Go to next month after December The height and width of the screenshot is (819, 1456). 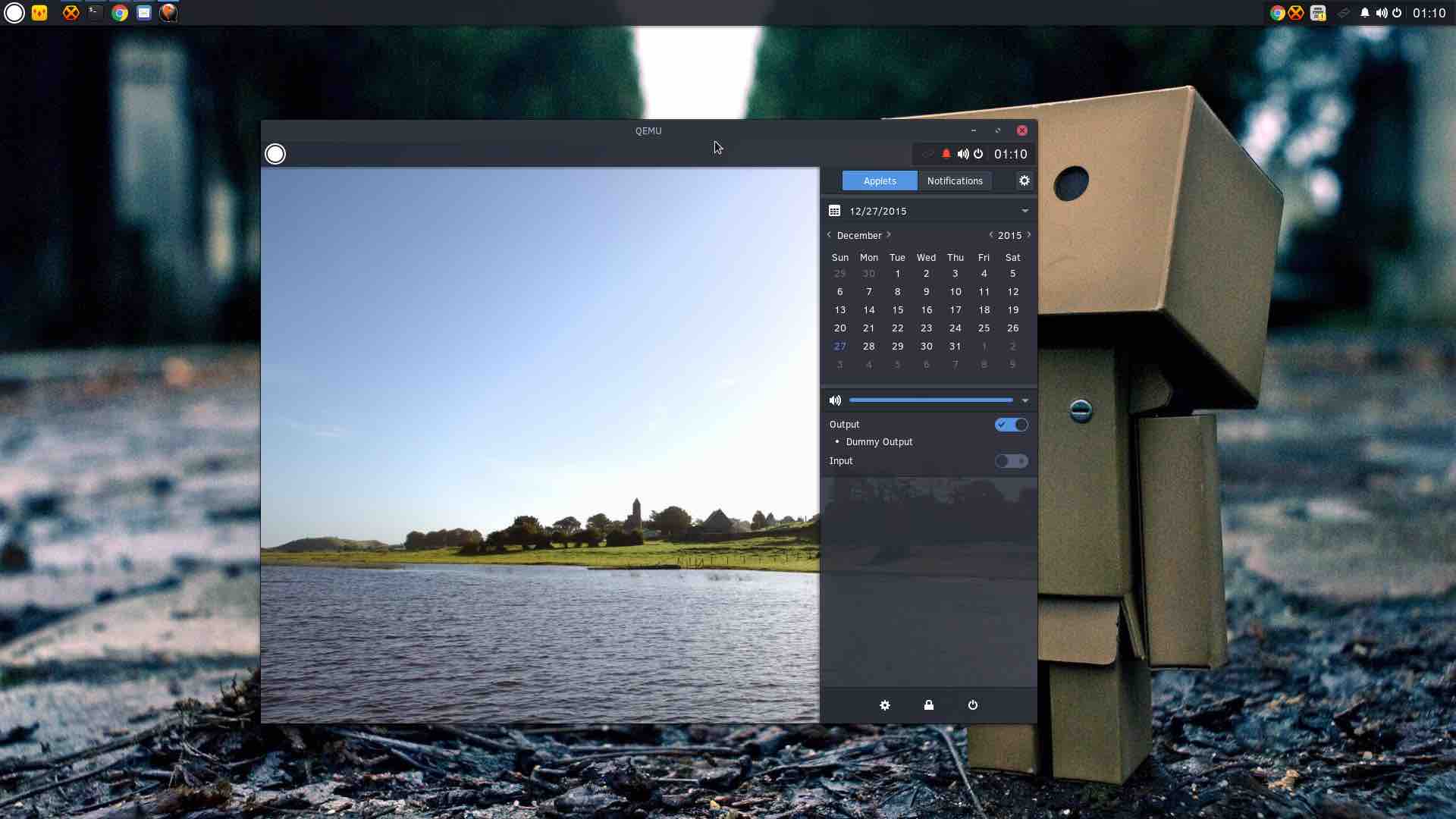click(889, 235)
